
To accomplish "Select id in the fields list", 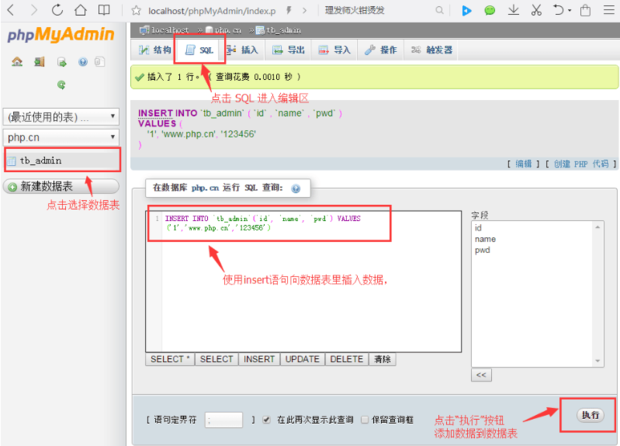I will (x=478, y=228).
